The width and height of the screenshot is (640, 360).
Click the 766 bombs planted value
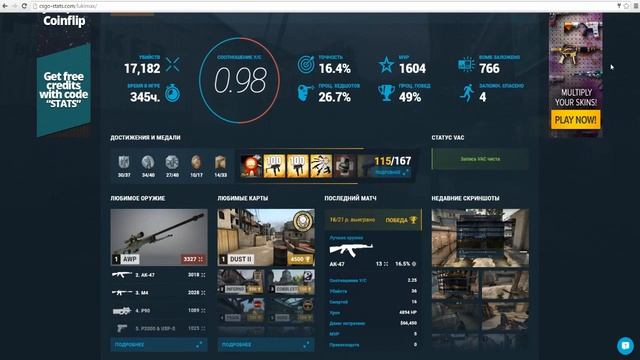(489, 69)
